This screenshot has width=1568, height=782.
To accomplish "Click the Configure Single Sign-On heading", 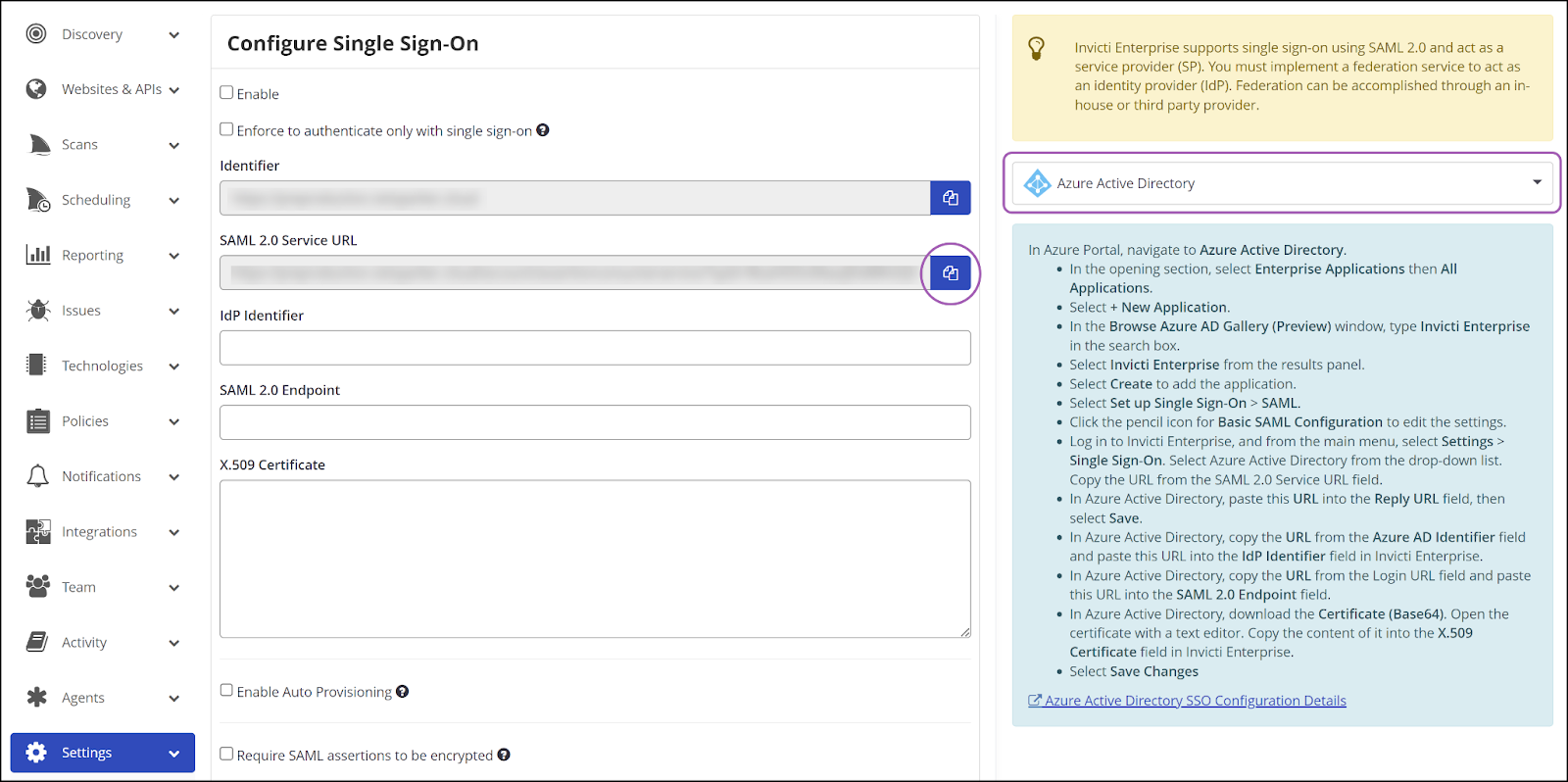I will tap(353, 43).
